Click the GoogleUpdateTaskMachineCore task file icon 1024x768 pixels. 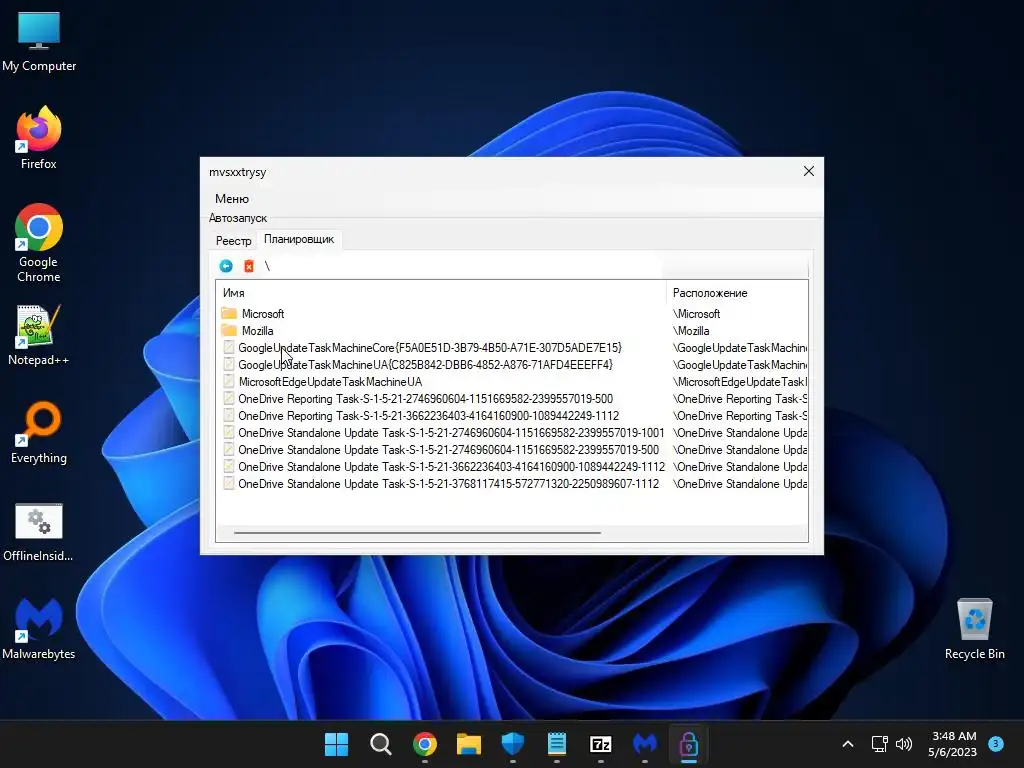click(229, 347)
